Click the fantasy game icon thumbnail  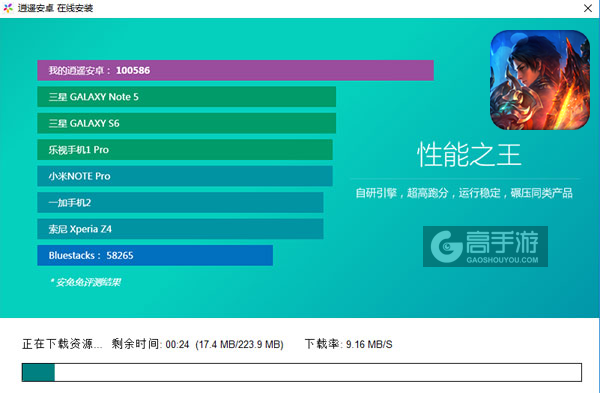pyautogui.click(x=540, y=80)
